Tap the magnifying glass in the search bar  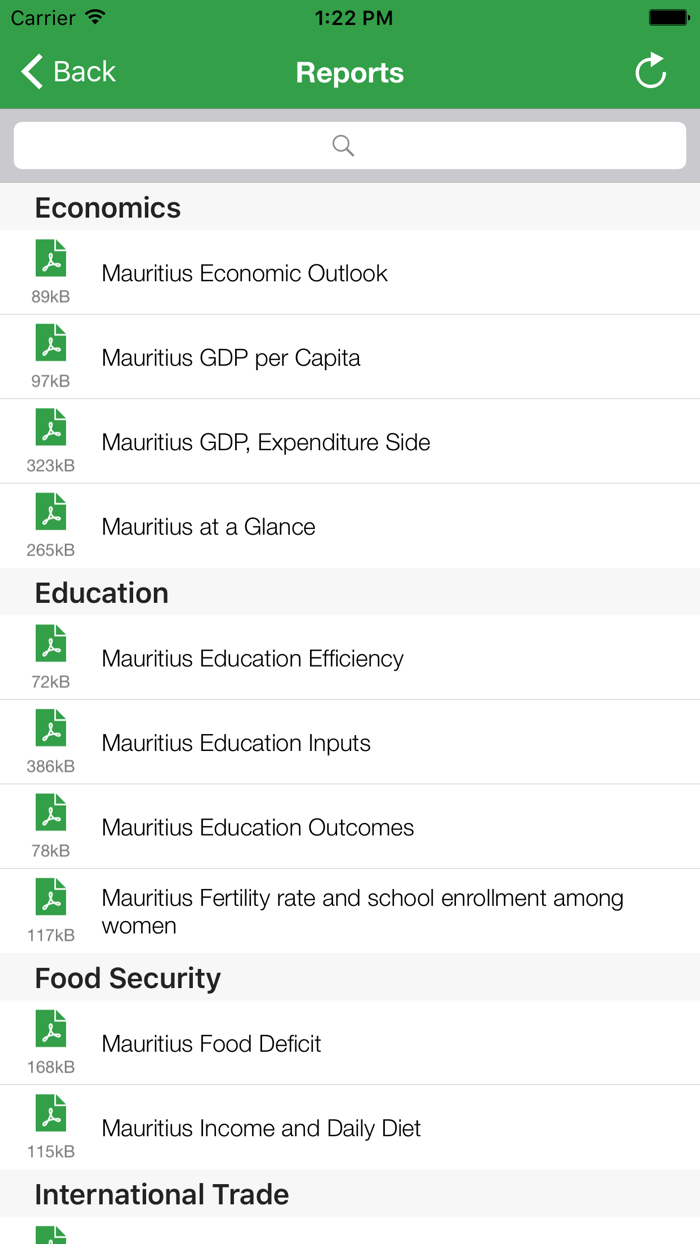343,145
